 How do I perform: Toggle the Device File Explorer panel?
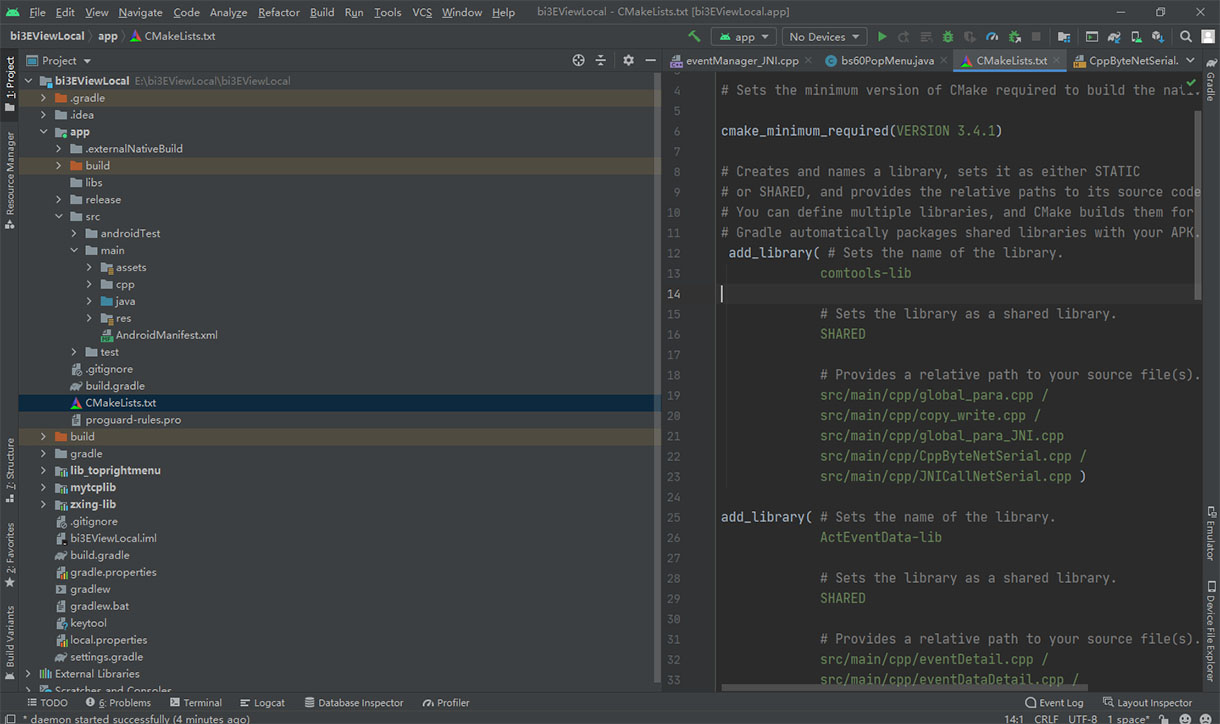point(1210,632)
